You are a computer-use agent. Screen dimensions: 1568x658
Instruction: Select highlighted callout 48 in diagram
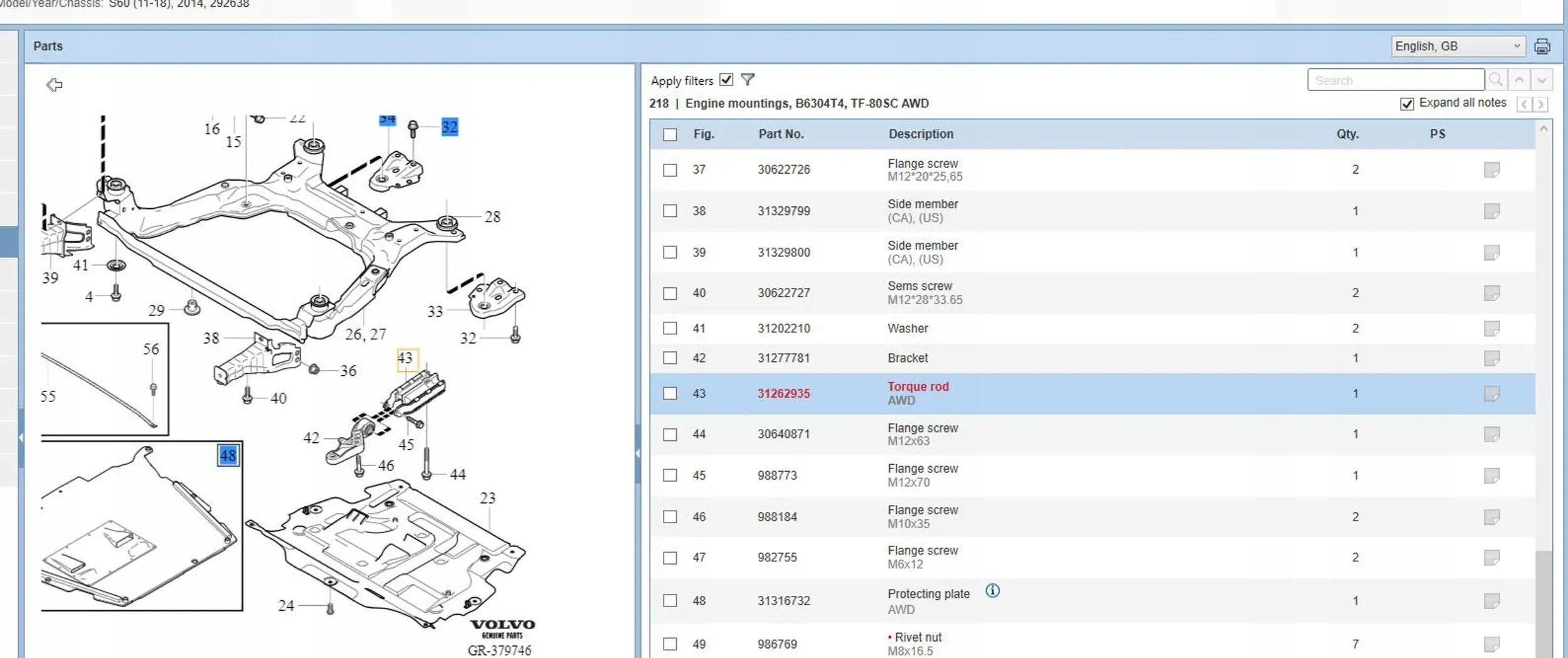tap(228, 455)
